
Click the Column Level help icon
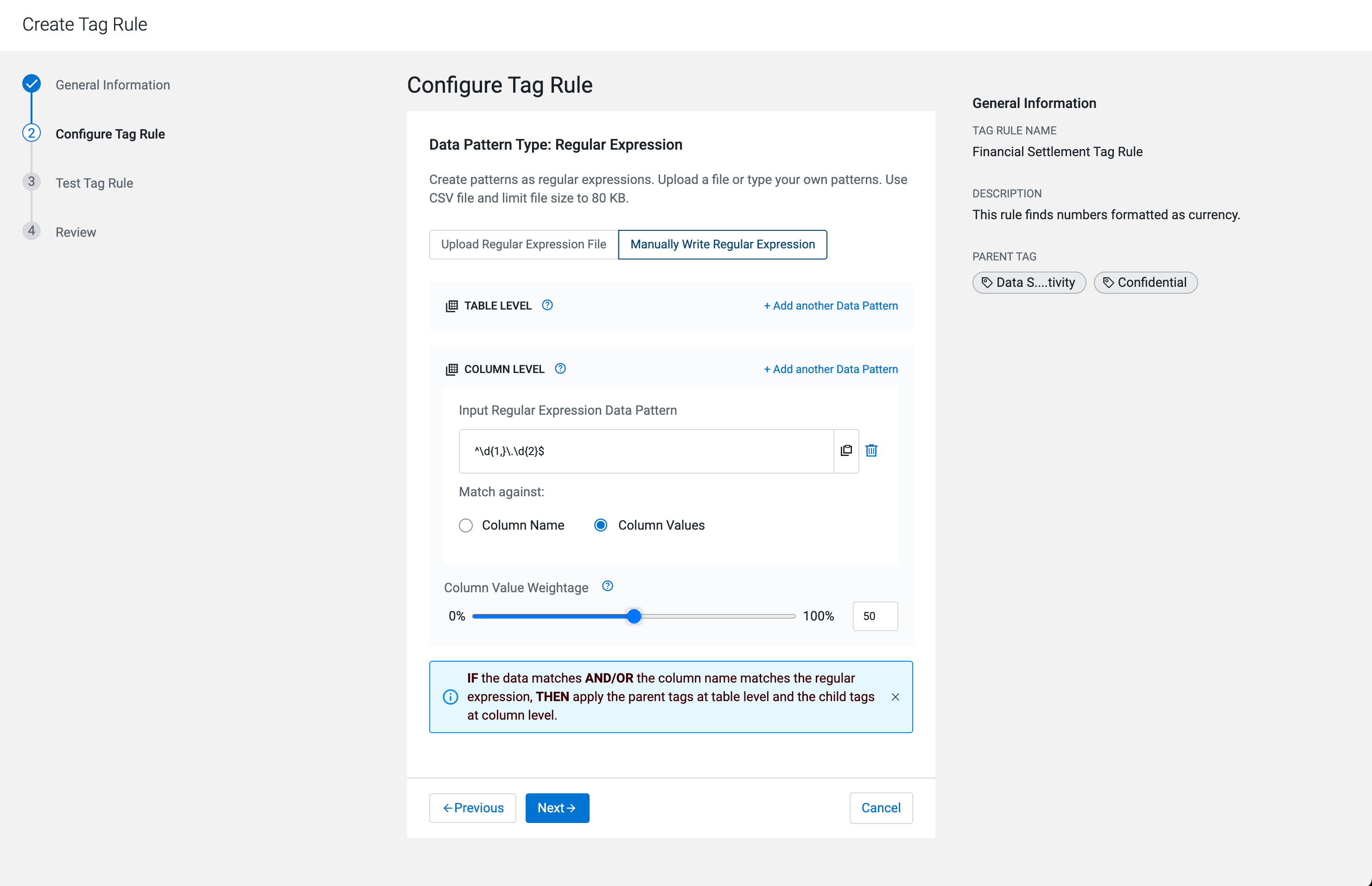560,368
